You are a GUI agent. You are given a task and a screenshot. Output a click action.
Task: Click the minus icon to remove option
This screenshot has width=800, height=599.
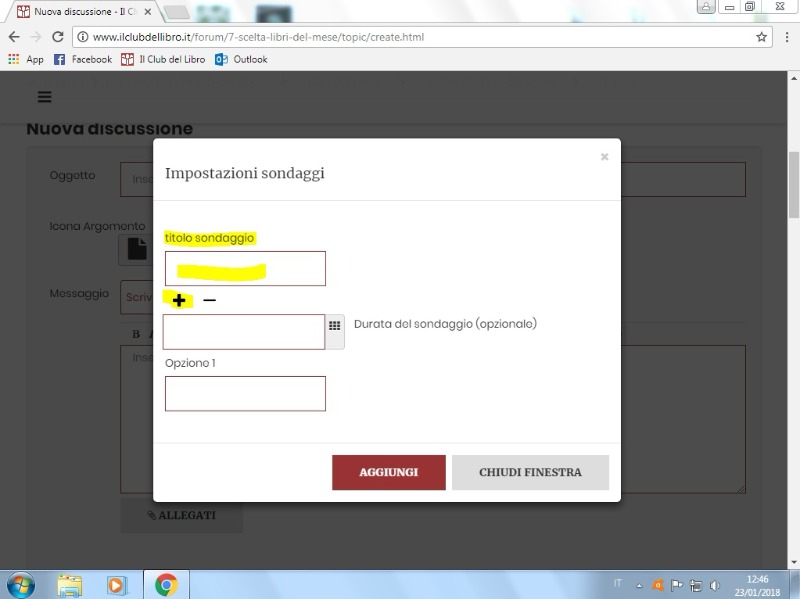click(x=210, y=300)
